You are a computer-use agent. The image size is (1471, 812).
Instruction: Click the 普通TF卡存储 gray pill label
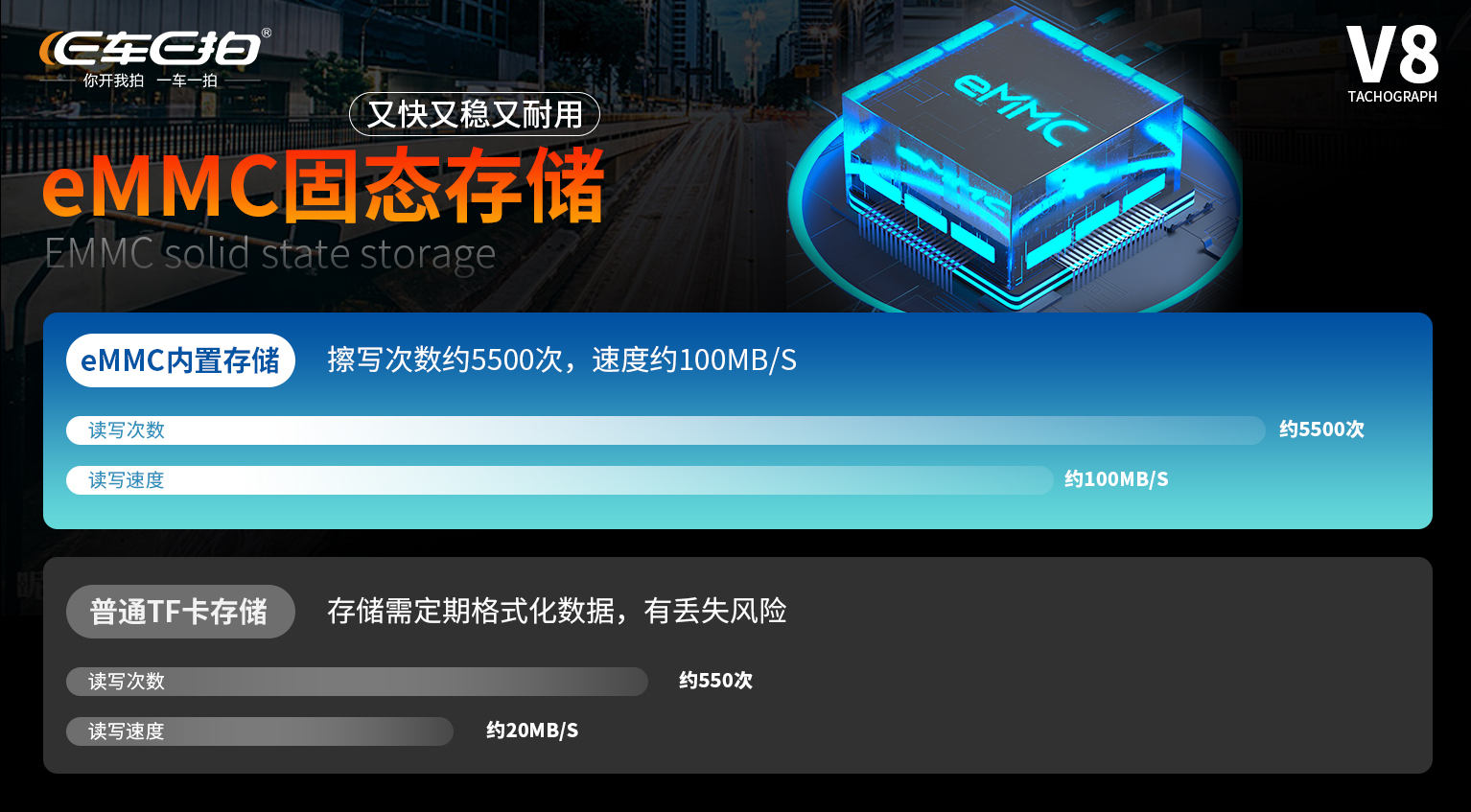[x=180, y=612]
